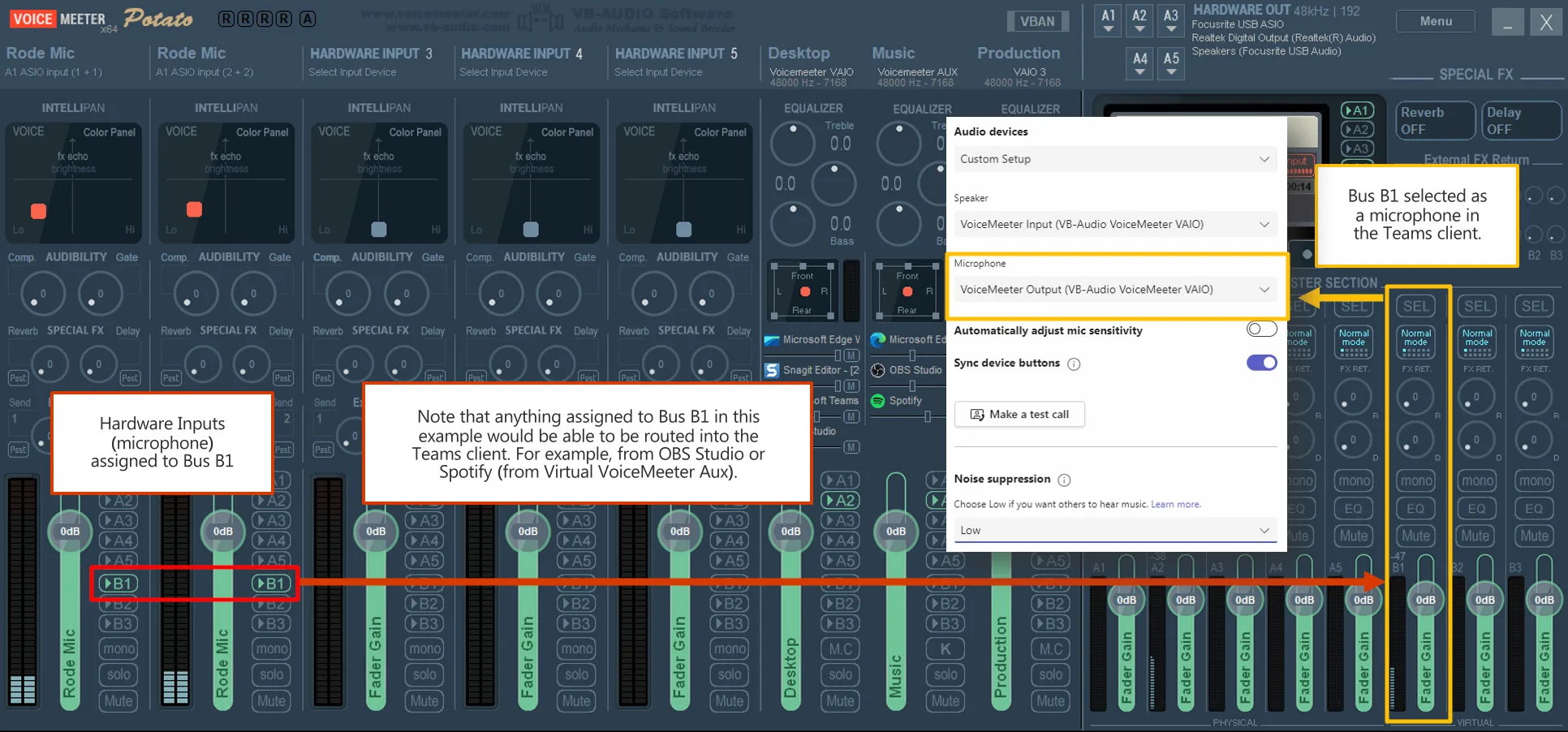Click the Spotify app icon in Music strip
Viewport: 1568px width, 732px height.
tap(877, 400)
